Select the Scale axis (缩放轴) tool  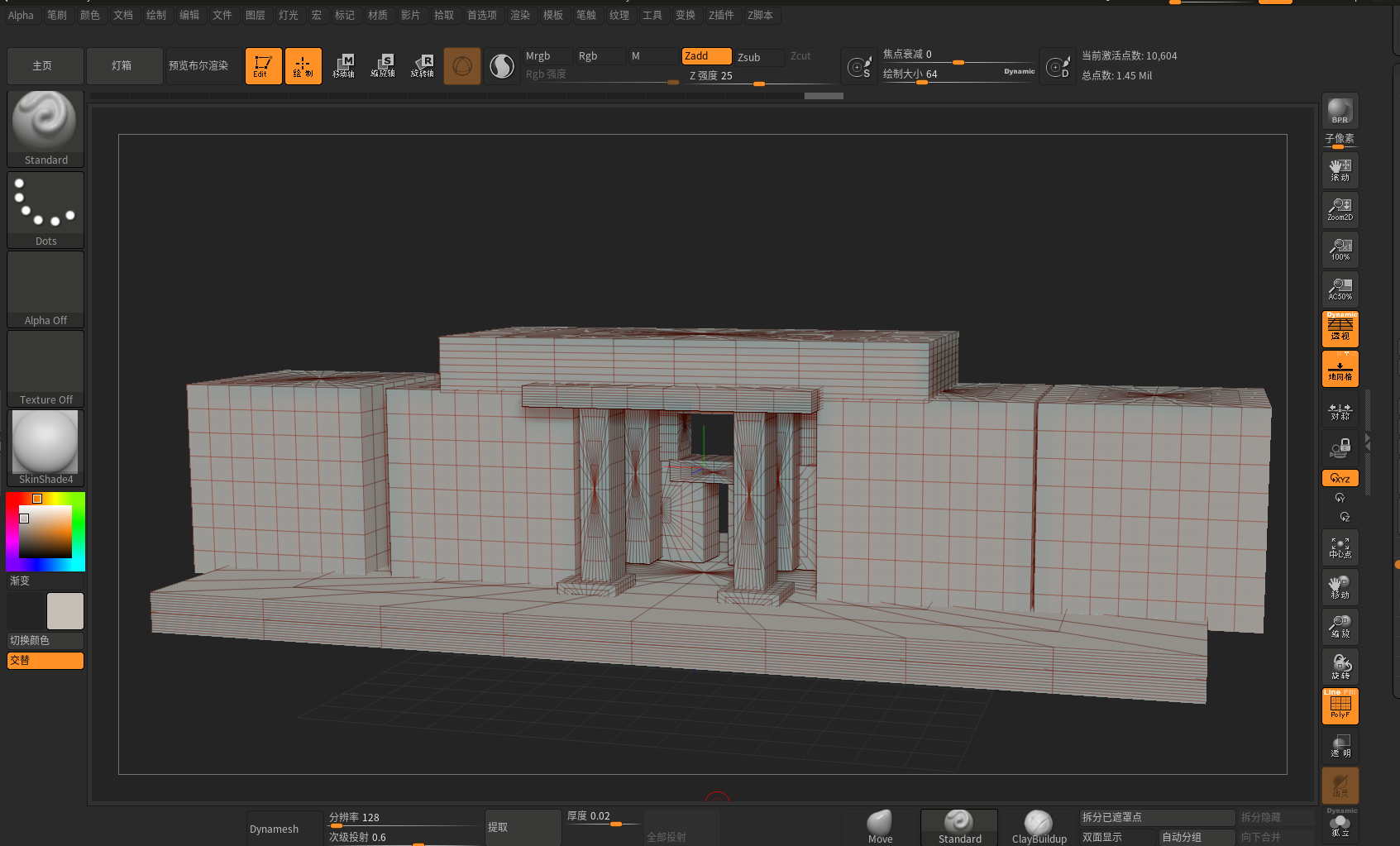(383, 66)
